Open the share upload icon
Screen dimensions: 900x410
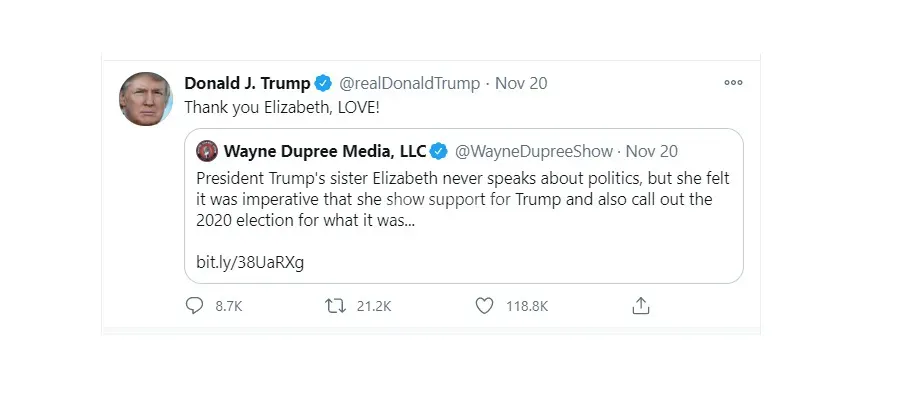click(x=641, y=305)
